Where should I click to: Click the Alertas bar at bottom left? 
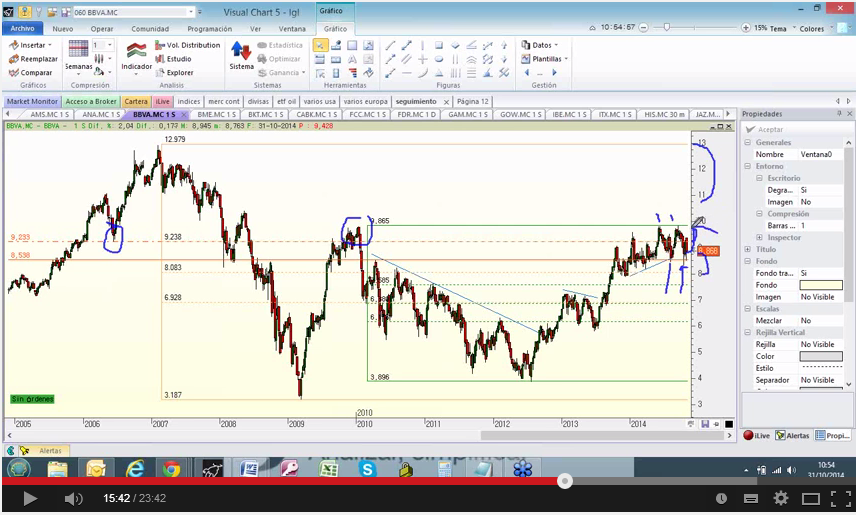(44, 451)
